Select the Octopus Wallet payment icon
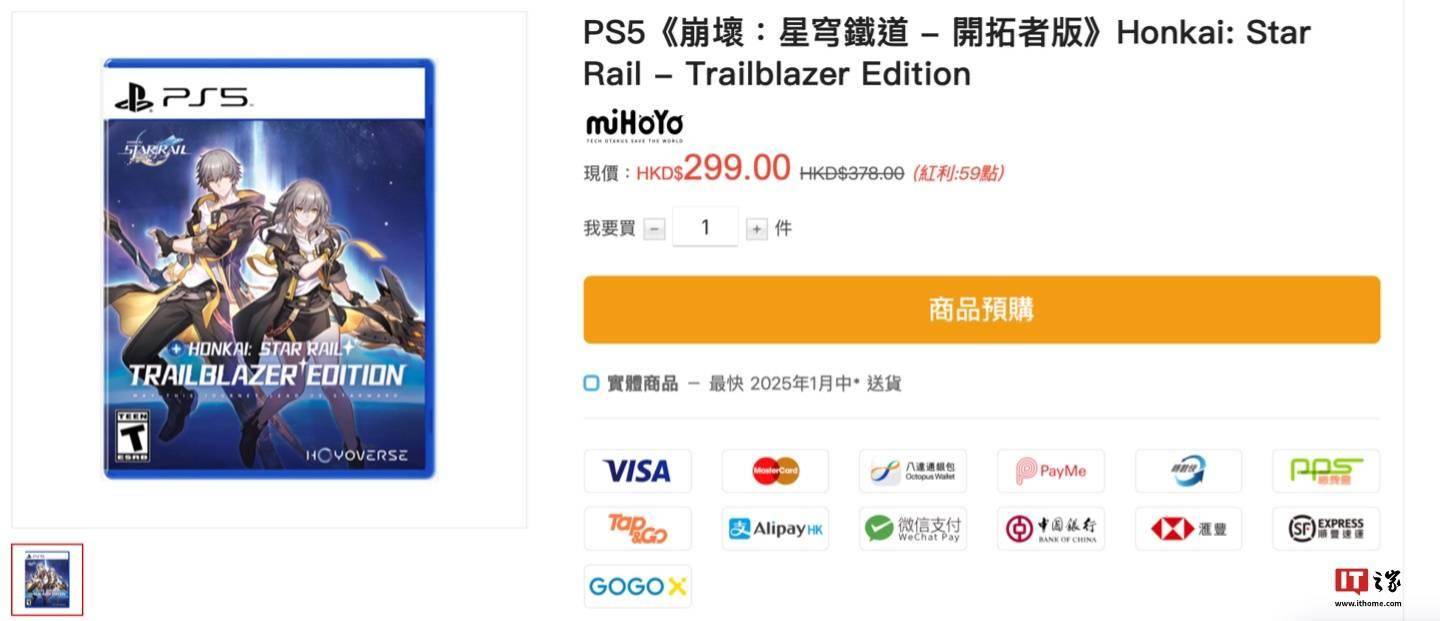This screenshot has height=621, width=1440. [913, 471]
